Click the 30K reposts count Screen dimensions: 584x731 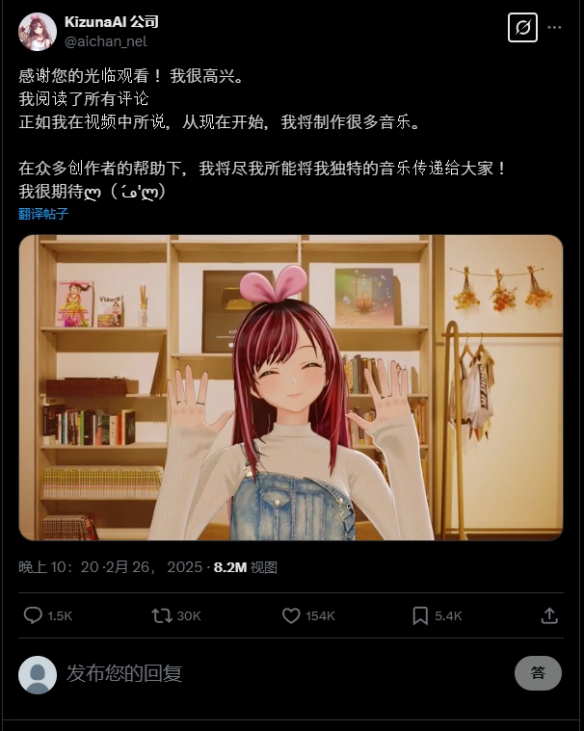189,616
